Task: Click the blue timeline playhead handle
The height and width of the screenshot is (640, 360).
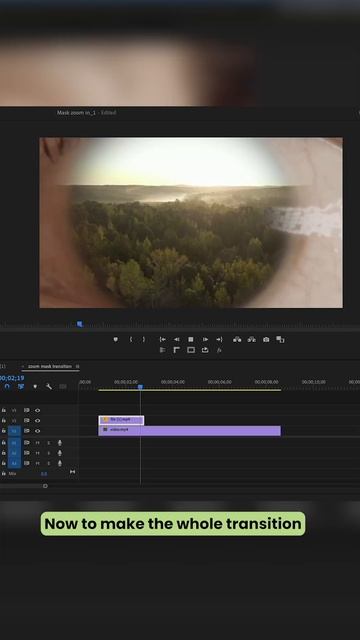Action: [x=140, y=386]
